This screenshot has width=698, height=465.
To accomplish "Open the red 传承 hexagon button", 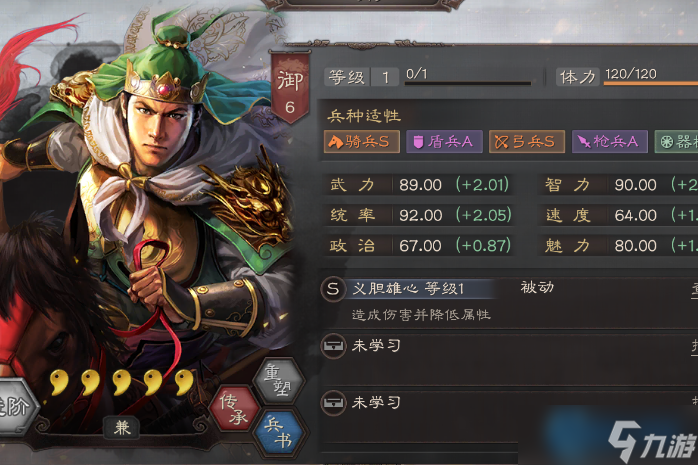I will (x=235, y=408).
